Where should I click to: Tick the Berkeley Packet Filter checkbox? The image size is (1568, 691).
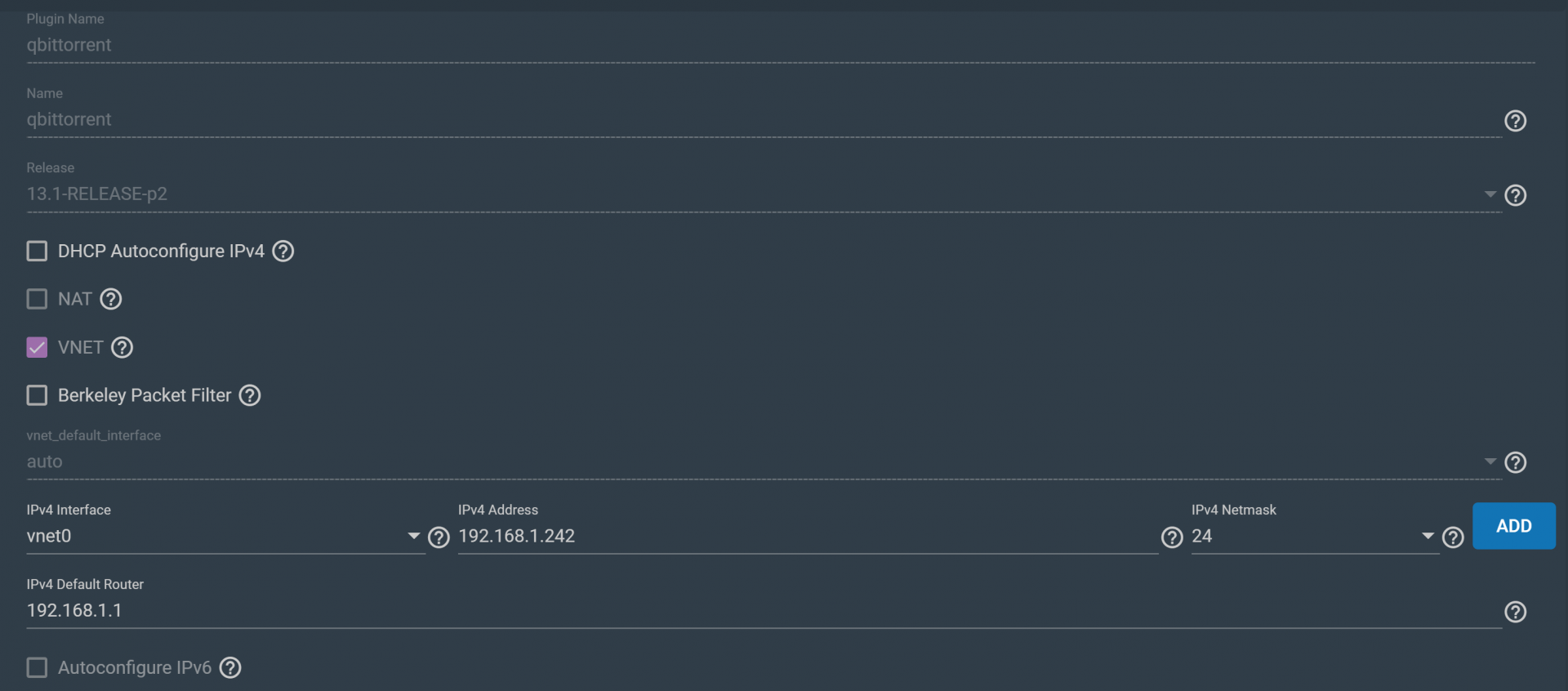click(x=37, y=395)
